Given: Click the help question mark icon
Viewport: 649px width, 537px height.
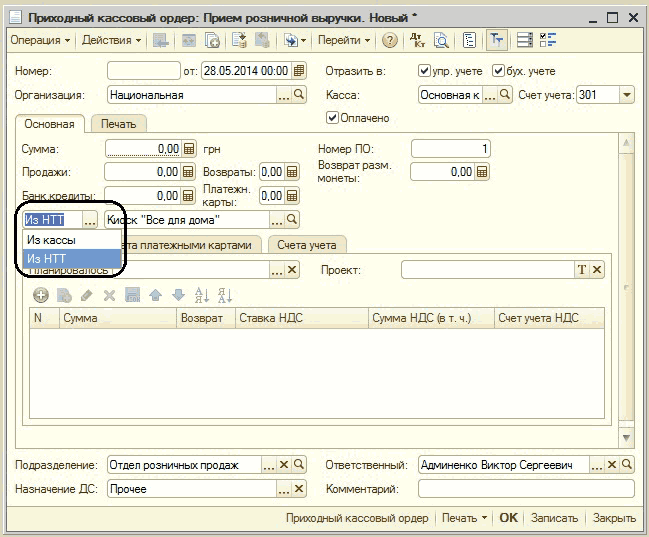Looking at the screenshot, I should point(390,40).
